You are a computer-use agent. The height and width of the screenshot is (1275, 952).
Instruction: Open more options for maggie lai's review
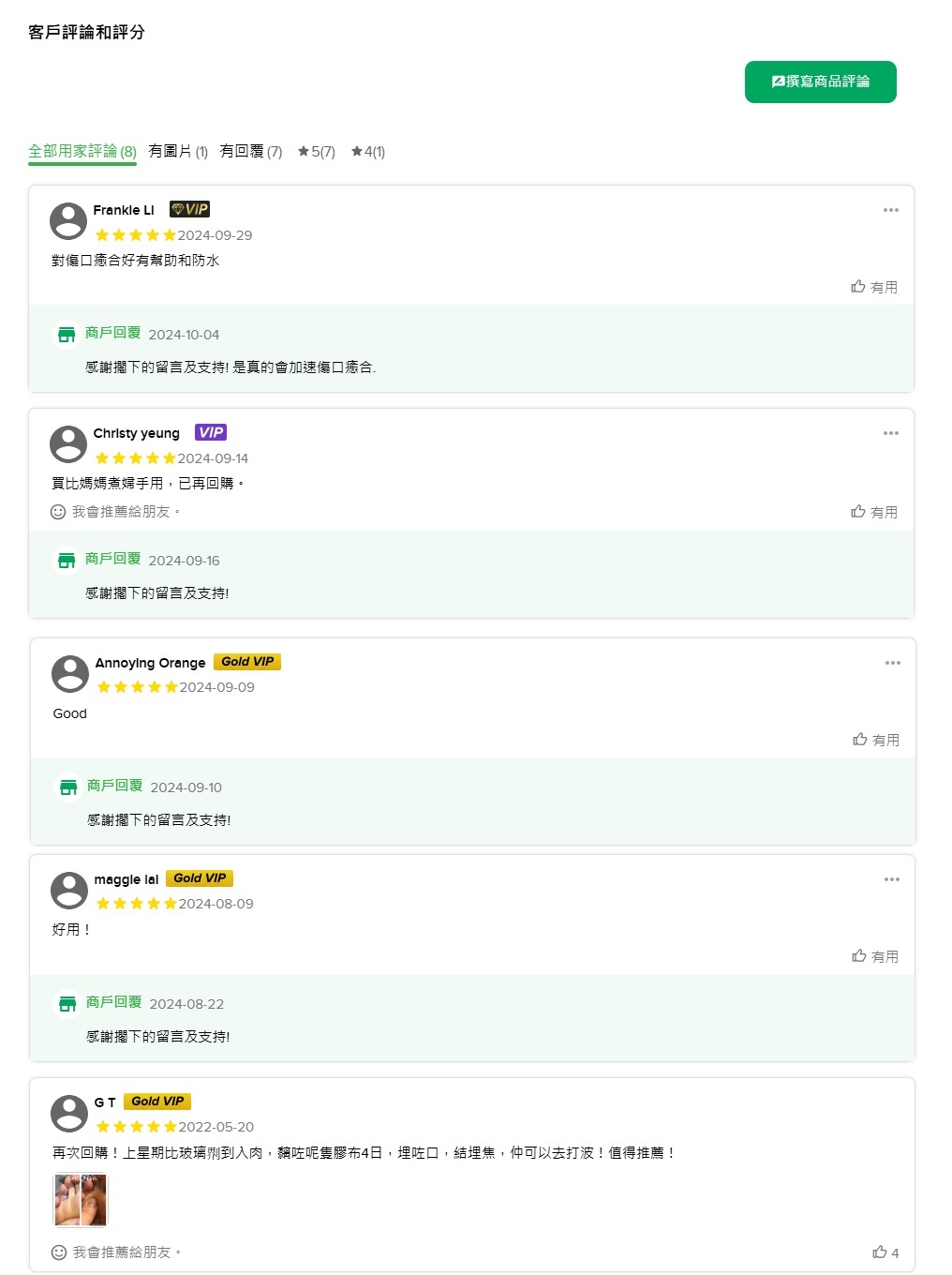click(891, 879)
